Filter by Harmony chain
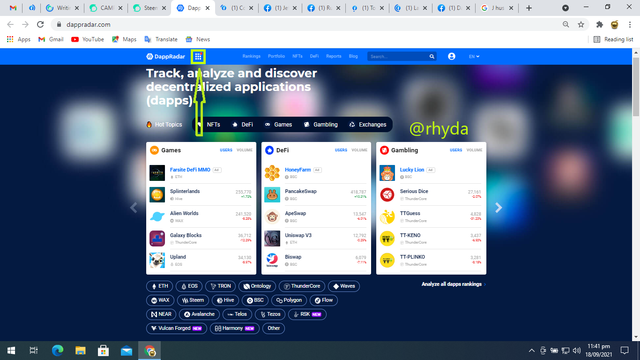This screenshot has height=360, width=640. [x=234, y=328]
